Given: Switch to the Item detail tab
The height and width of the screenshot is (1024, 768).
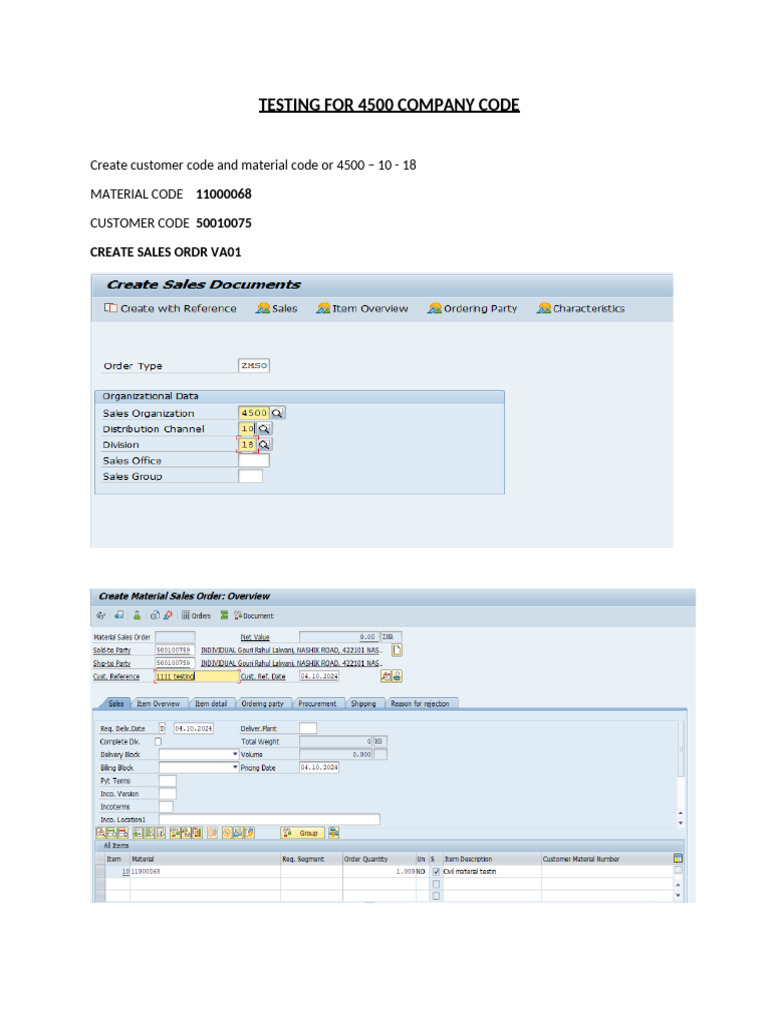Looking at the screenshot, I should point(211,703).
